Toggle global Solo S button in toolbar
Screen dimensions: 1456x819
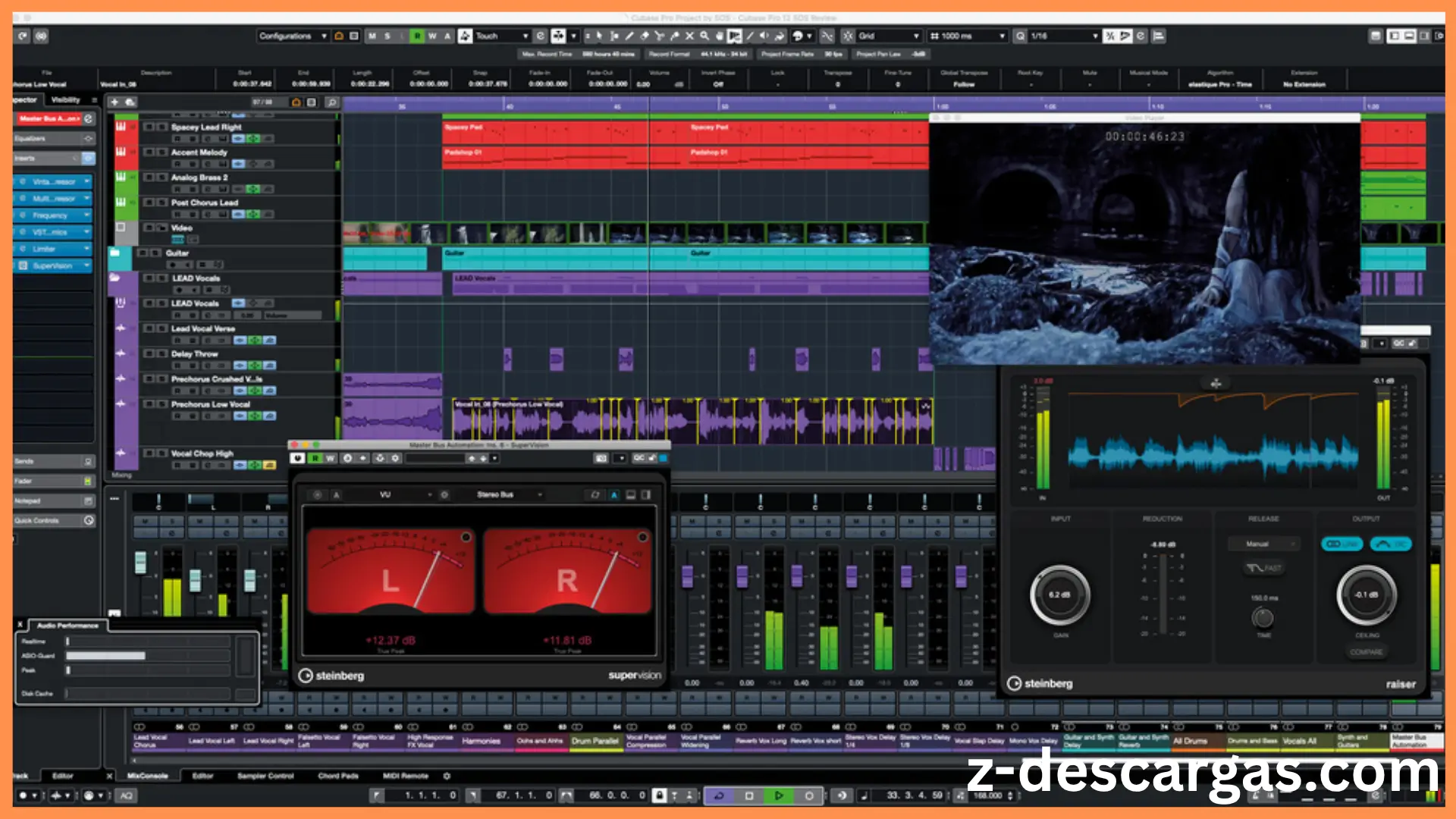[387, 36]
